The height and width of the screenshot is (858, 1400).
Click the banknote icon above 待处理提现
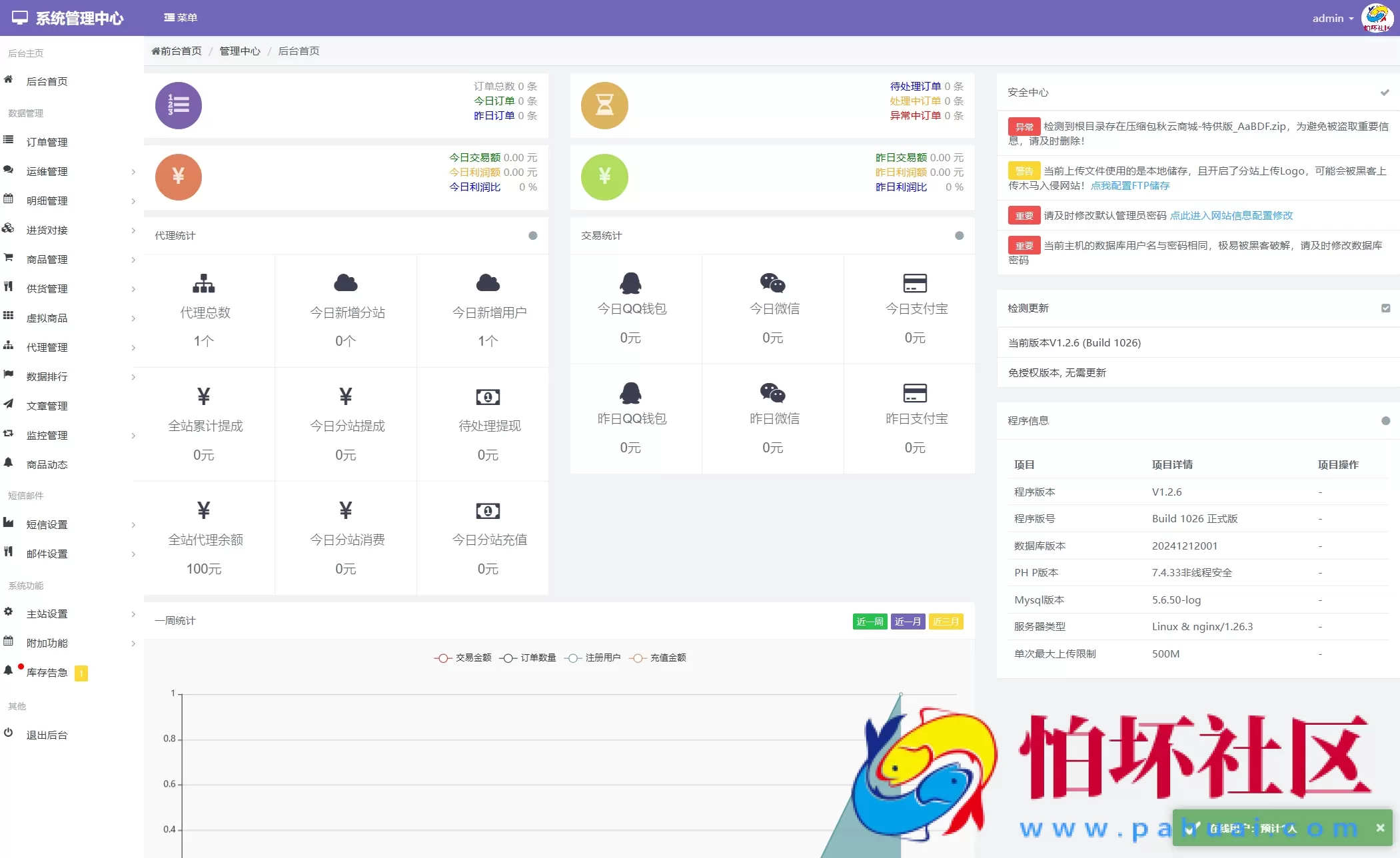coord(488,397)
